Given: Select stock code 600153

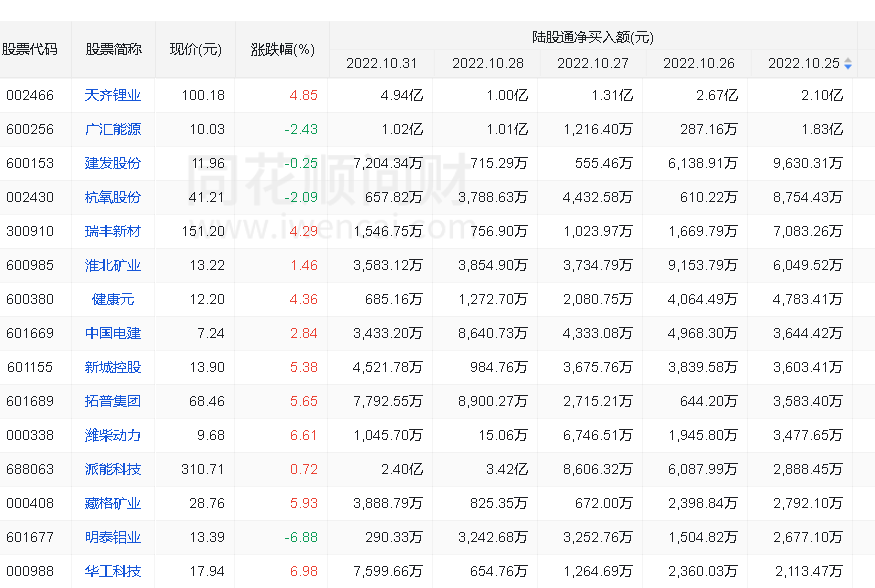Looking at the screenshot, I should pyautogui.click(x=30, y=163).
